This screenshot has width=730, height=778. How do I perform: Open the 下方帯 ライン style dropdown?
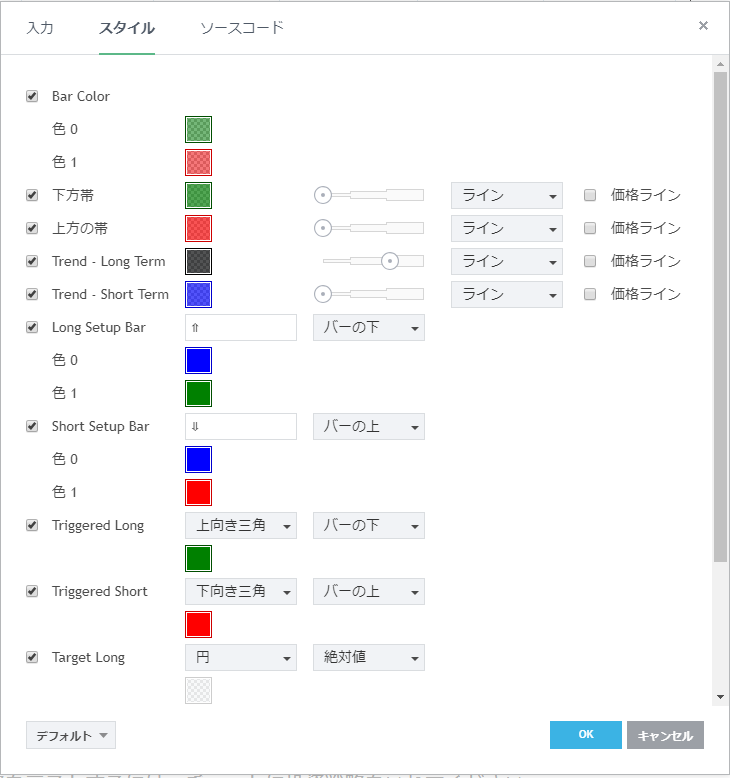point(506,195)
